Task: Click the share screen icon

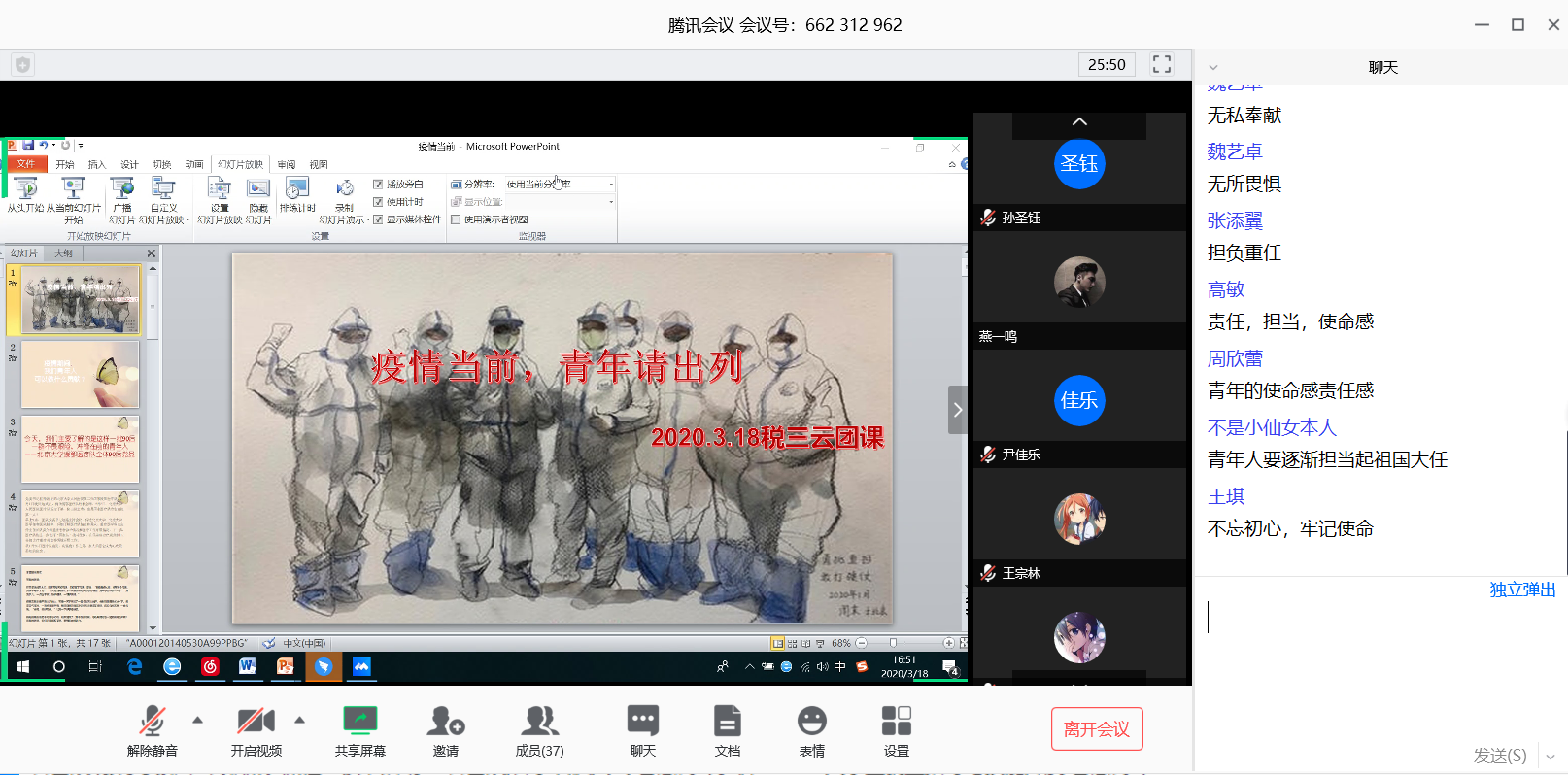Action: coord(359,722)
